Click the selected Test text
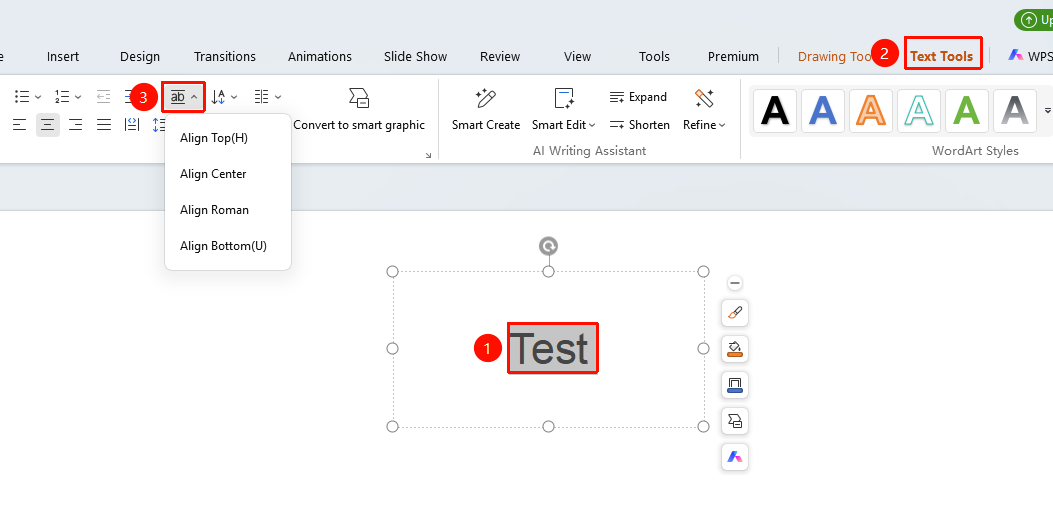Image resolution: width=1053 pixels, height=519 pixels. (552, 348)
